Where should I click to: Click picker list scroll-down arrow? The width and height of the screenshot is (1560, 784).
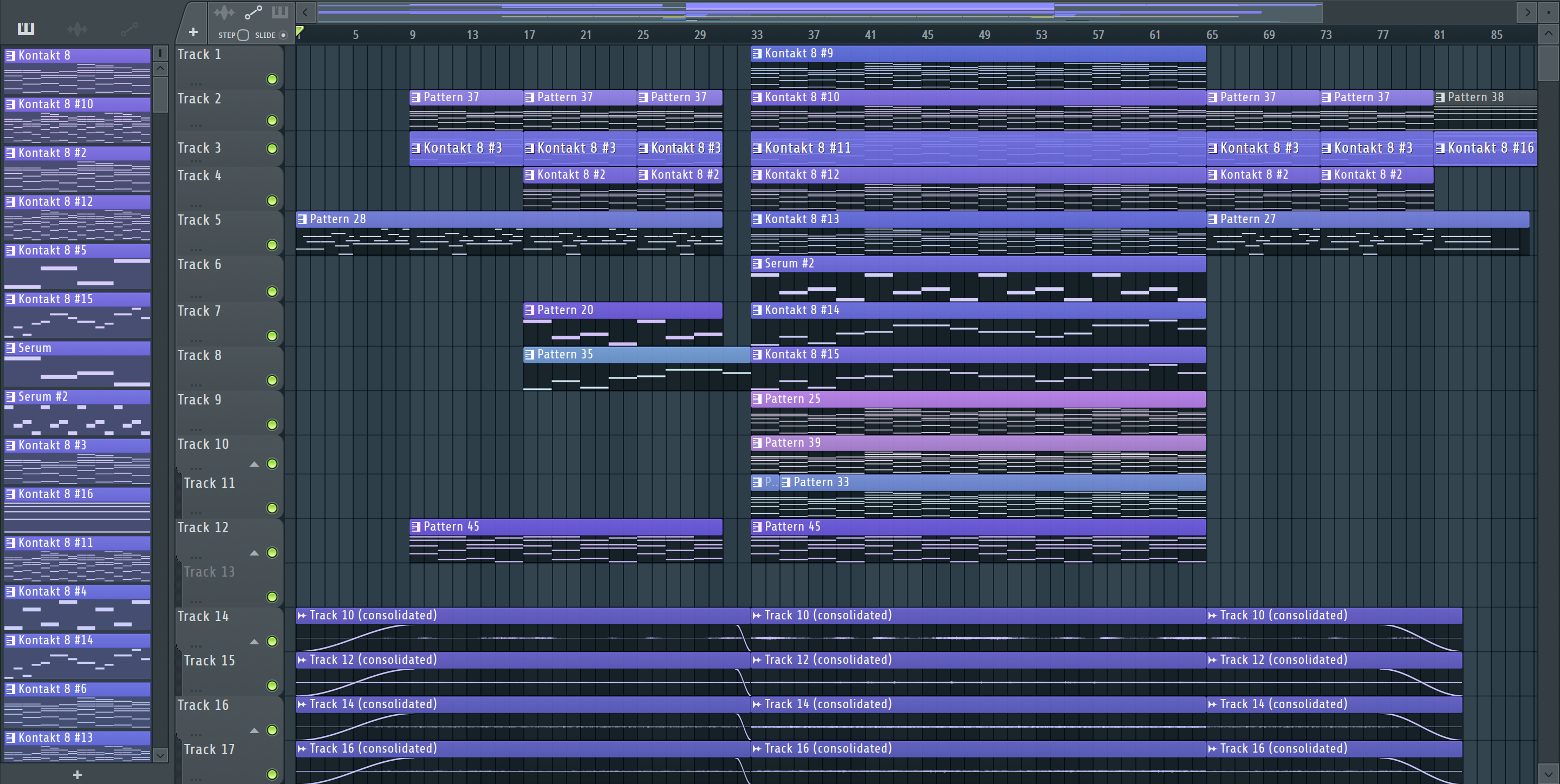click(160, 755)
